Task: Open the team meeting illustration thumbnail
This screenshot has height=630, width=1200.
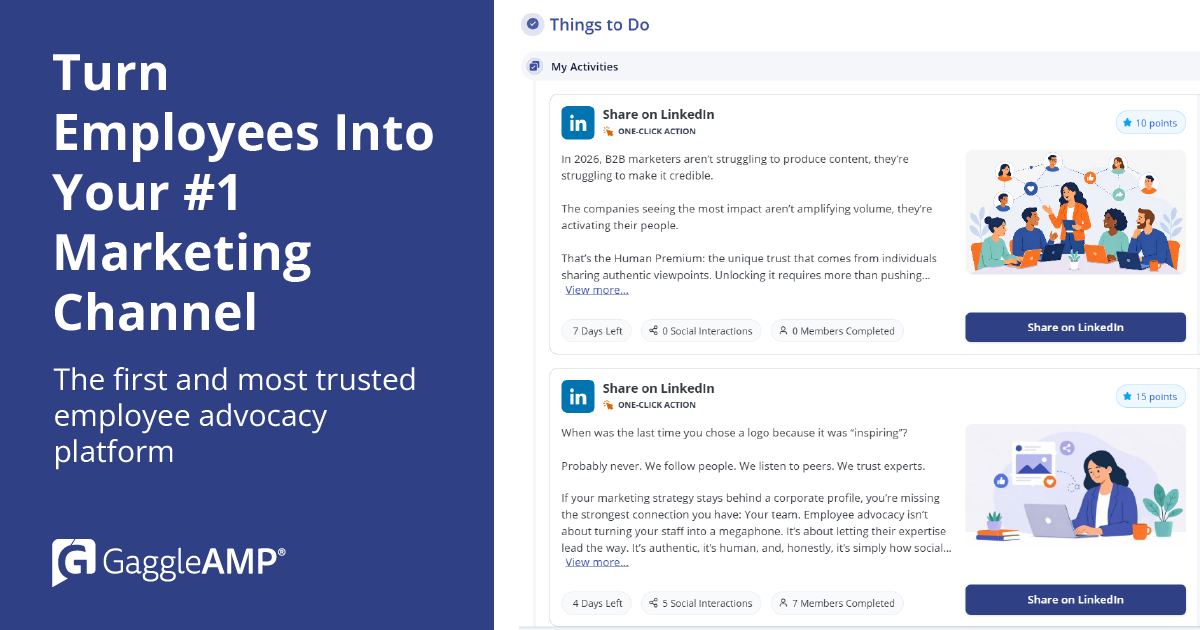Action: click(x=1075, y=213)
